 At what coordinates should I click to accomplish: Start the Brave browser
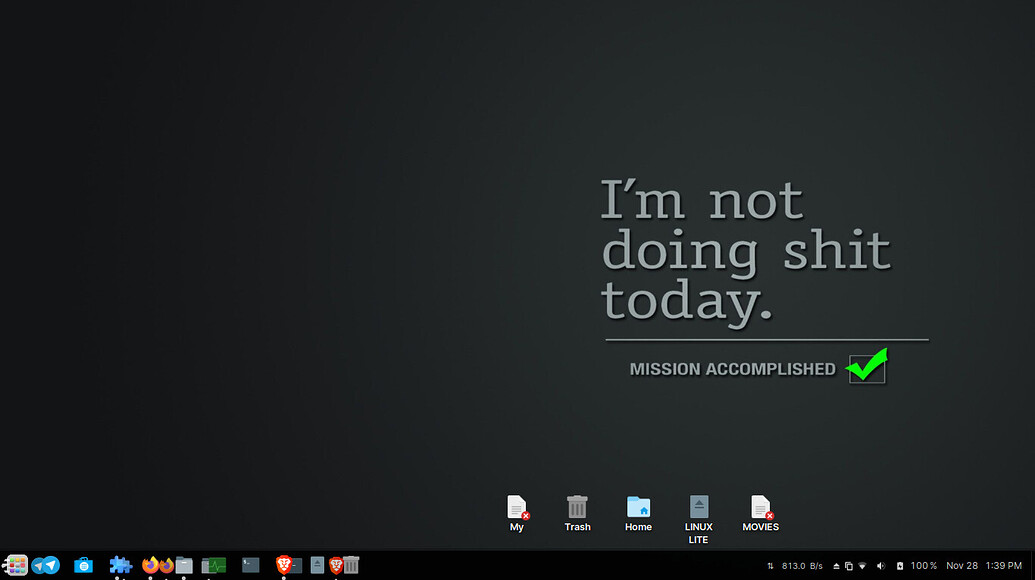coord(286,565)
